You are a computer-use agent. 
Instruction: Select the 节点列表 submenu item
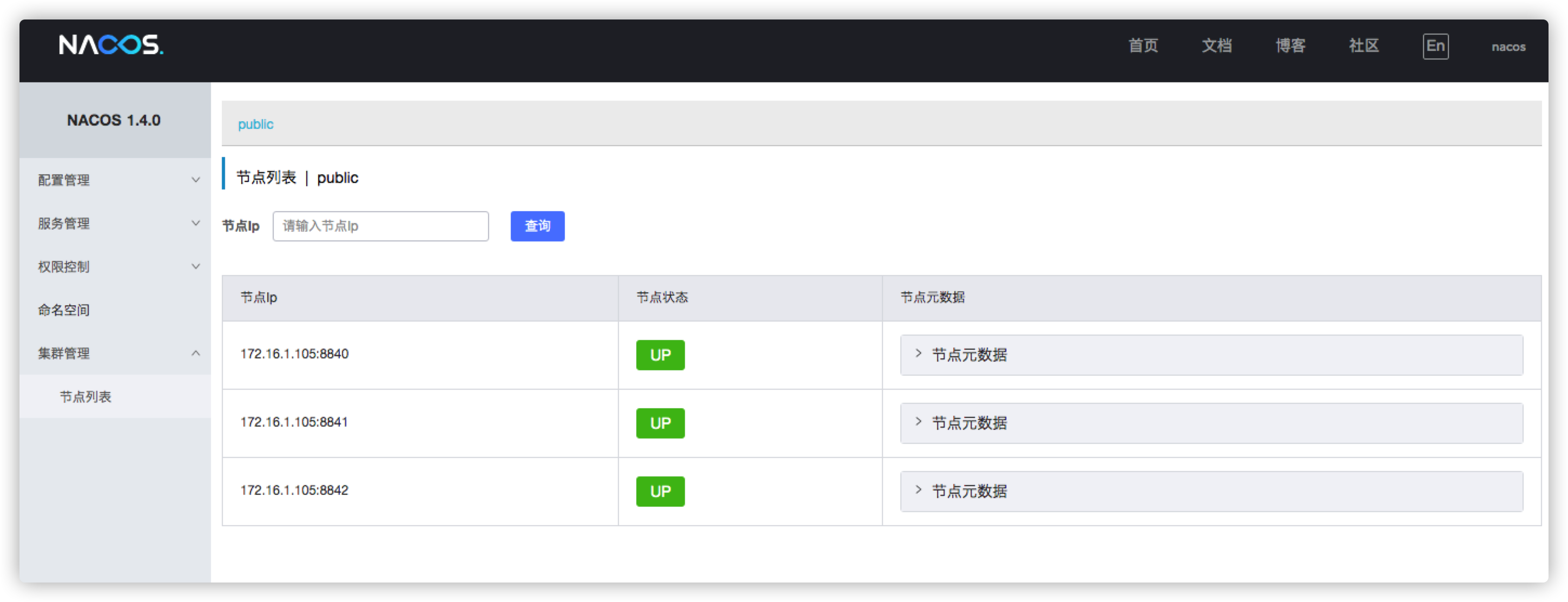[86, 397]
